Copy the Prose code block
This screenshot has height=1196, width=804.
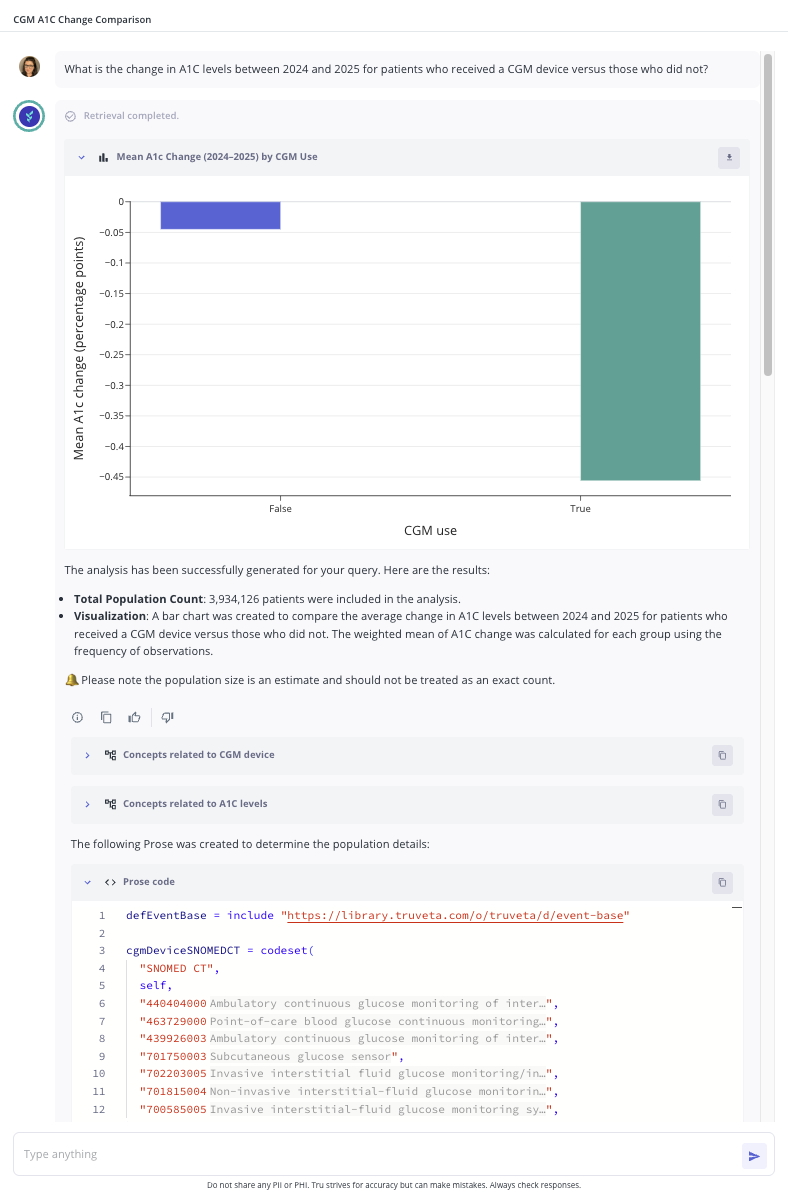pyautogui.click(x=721, y=883)
